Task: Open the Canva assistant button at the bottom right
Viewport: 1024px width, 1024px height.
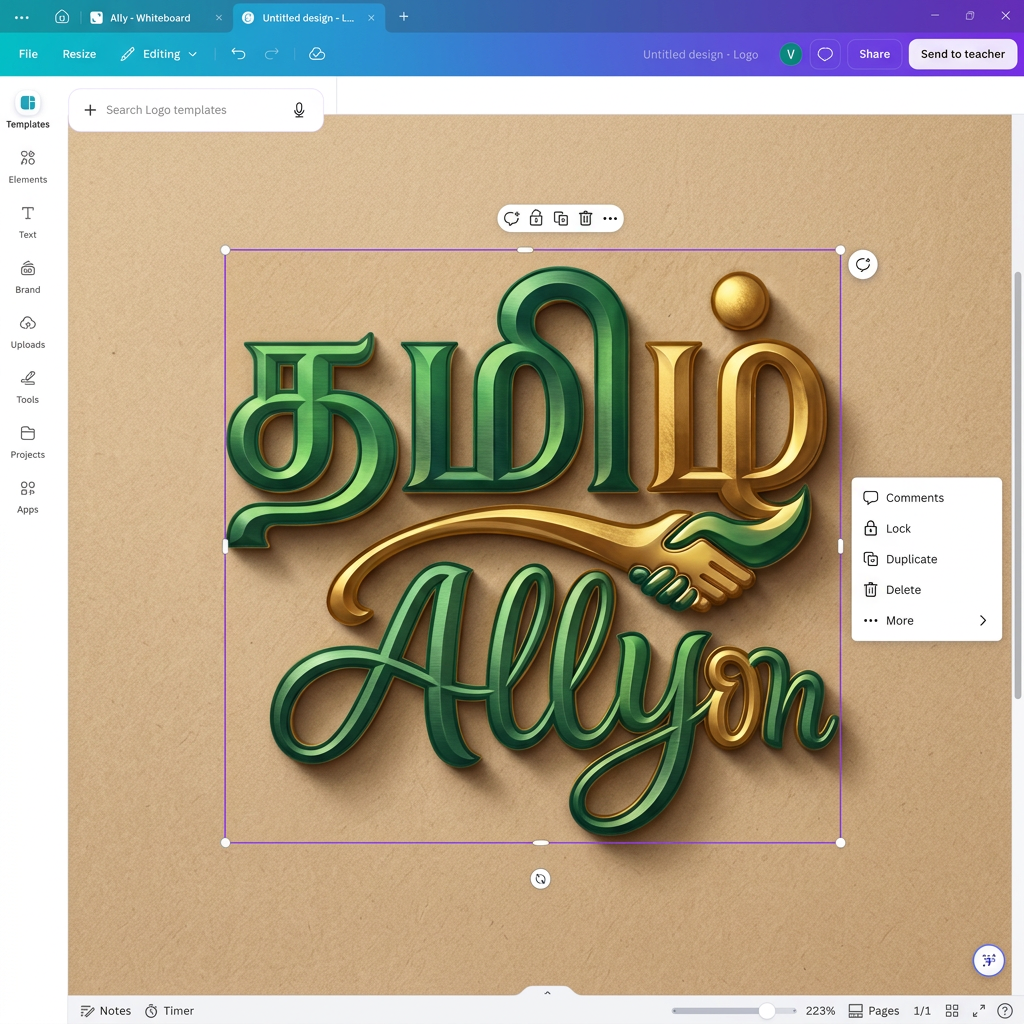Action: coord(989,960)
